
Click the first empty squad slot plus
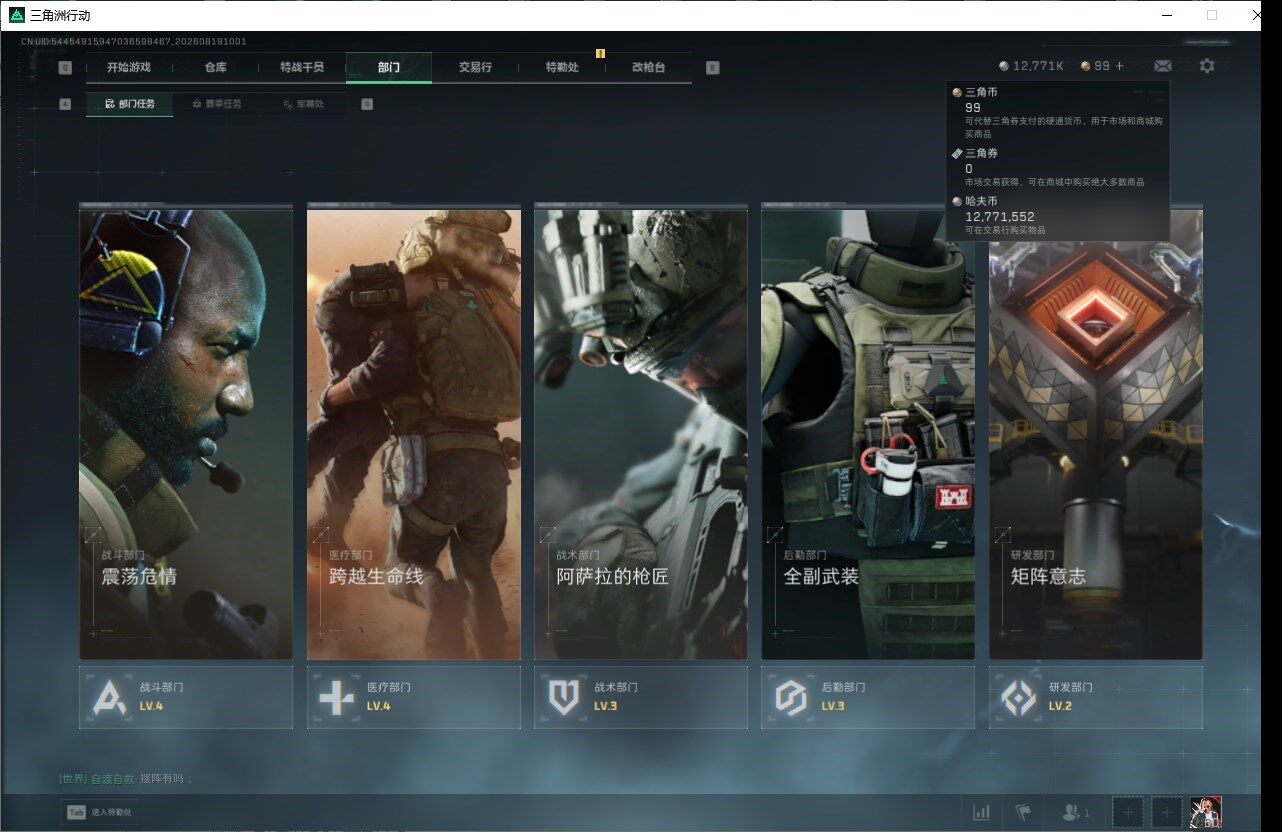click(x=1128, y=813)
